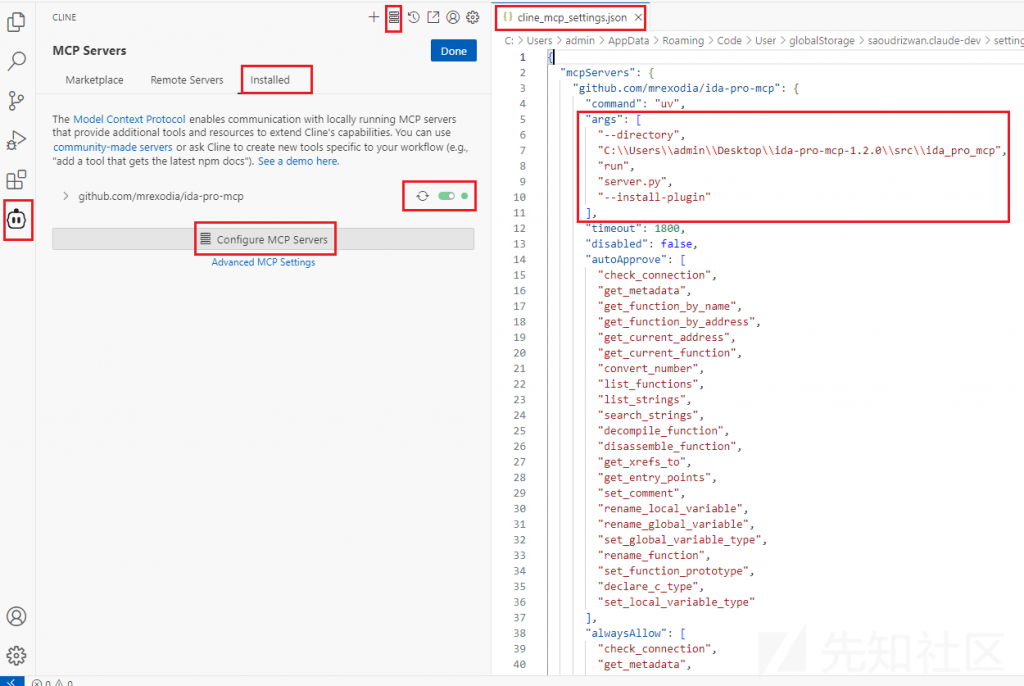This screenshot has height=686, width=1024.
Task: Open the Explorer view in activity bar
Action: tap(16, 22)
